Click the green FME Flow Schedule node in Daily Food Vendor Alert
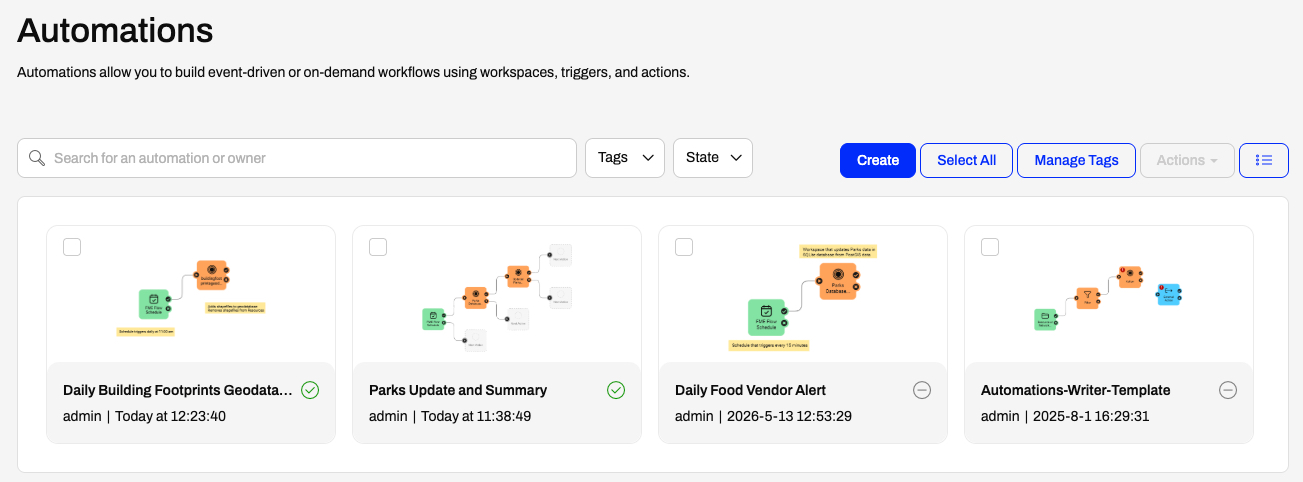 [x=766, y=317]
